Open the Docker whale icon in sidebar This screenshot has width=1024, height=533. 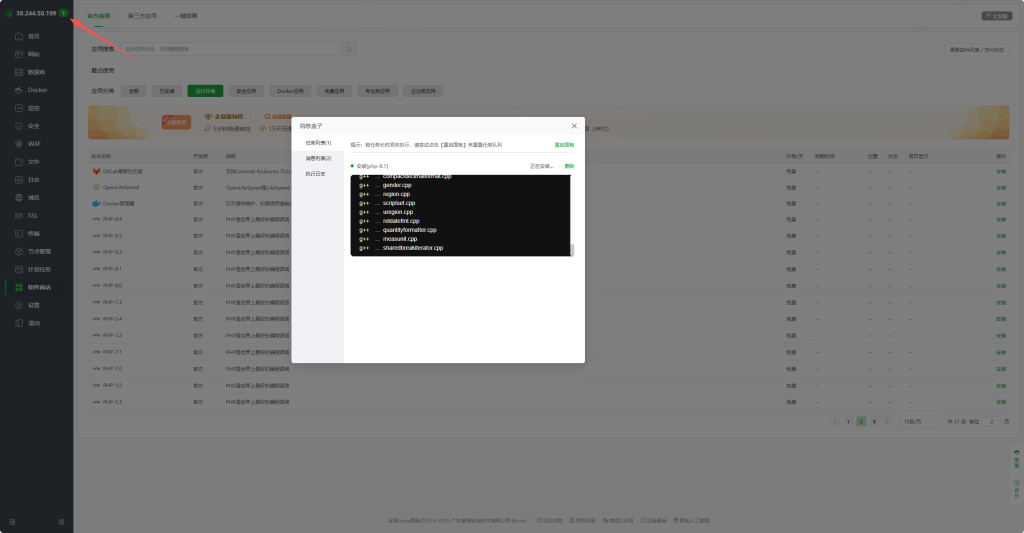(x=19, y=90)
